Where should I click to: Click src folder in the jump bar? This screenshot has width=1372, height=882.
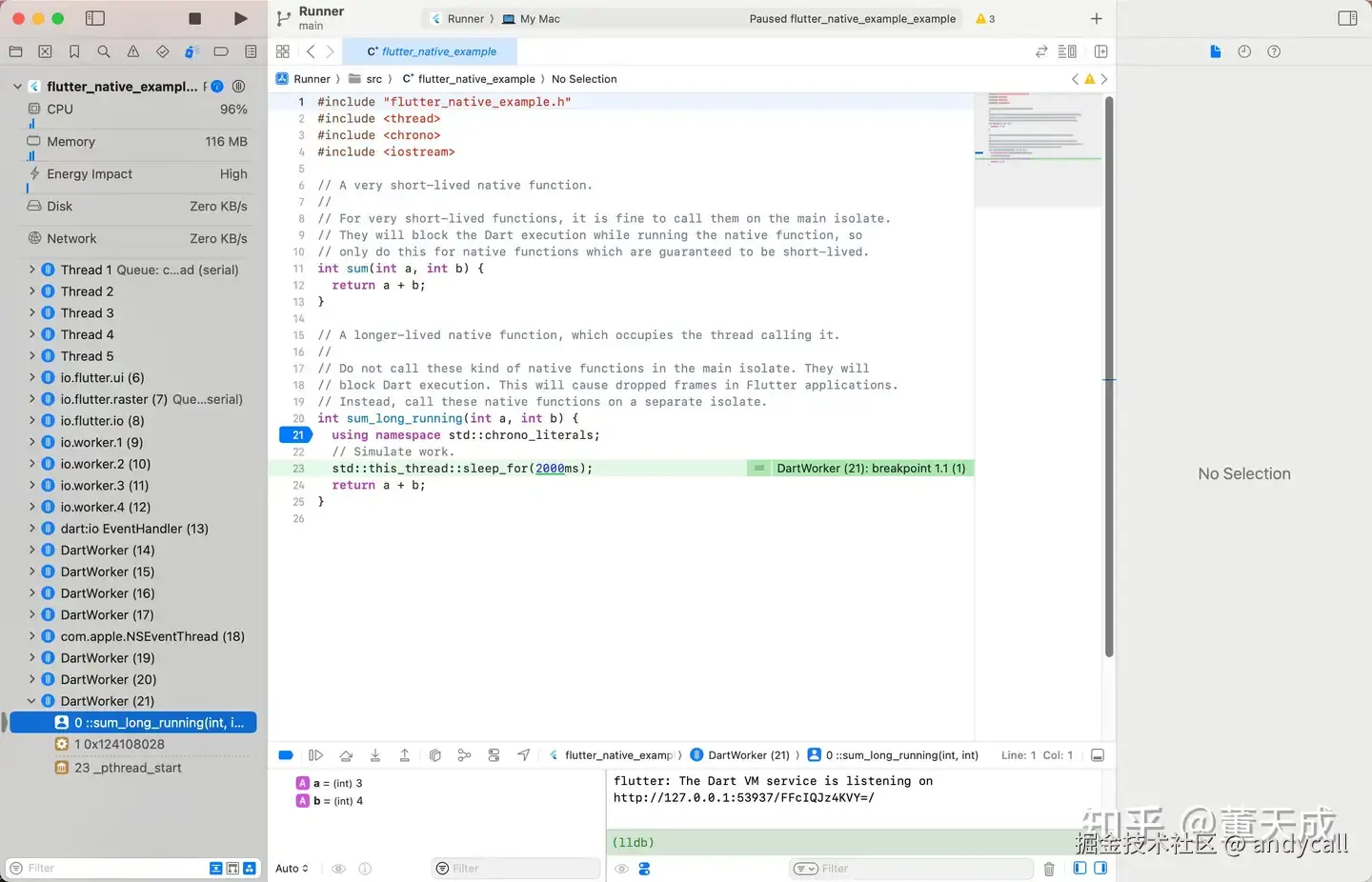[366, 79]
